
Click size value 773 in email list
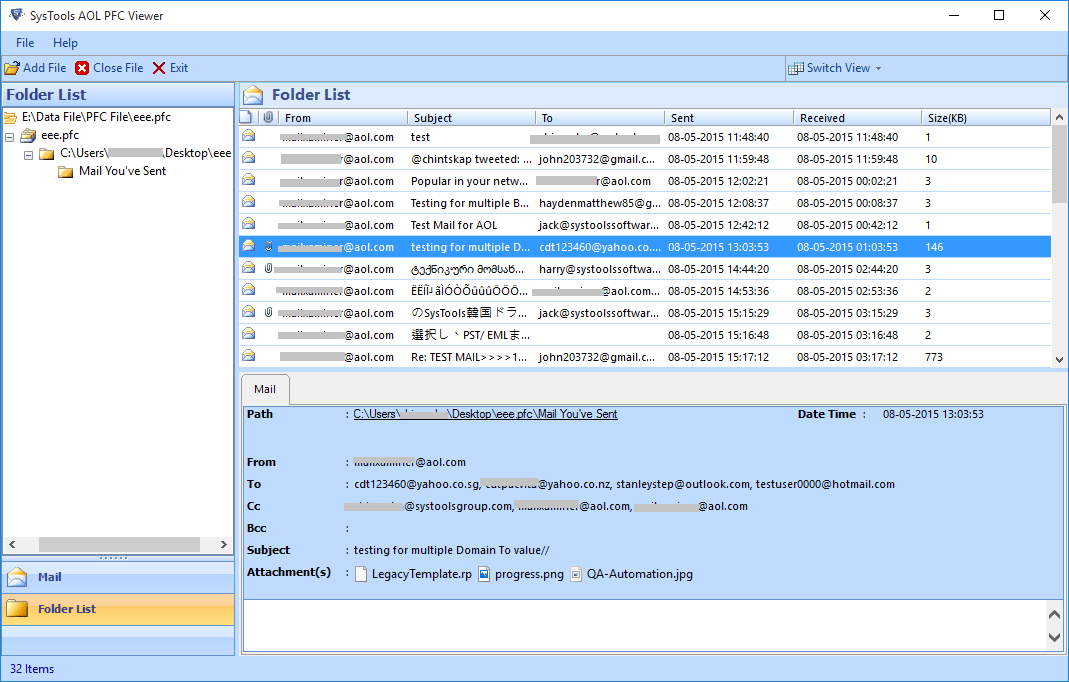click(x=934, y=357)
